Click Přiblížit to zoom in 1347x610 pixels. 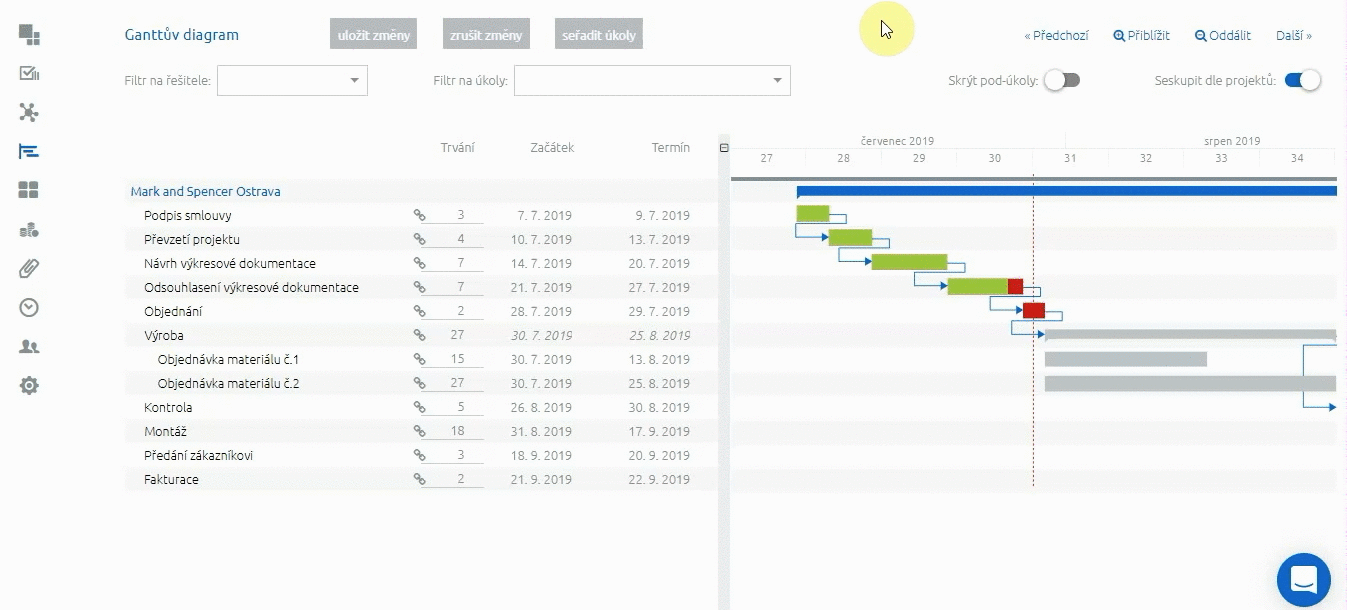pyautogui.click(x=1141, y=35)
